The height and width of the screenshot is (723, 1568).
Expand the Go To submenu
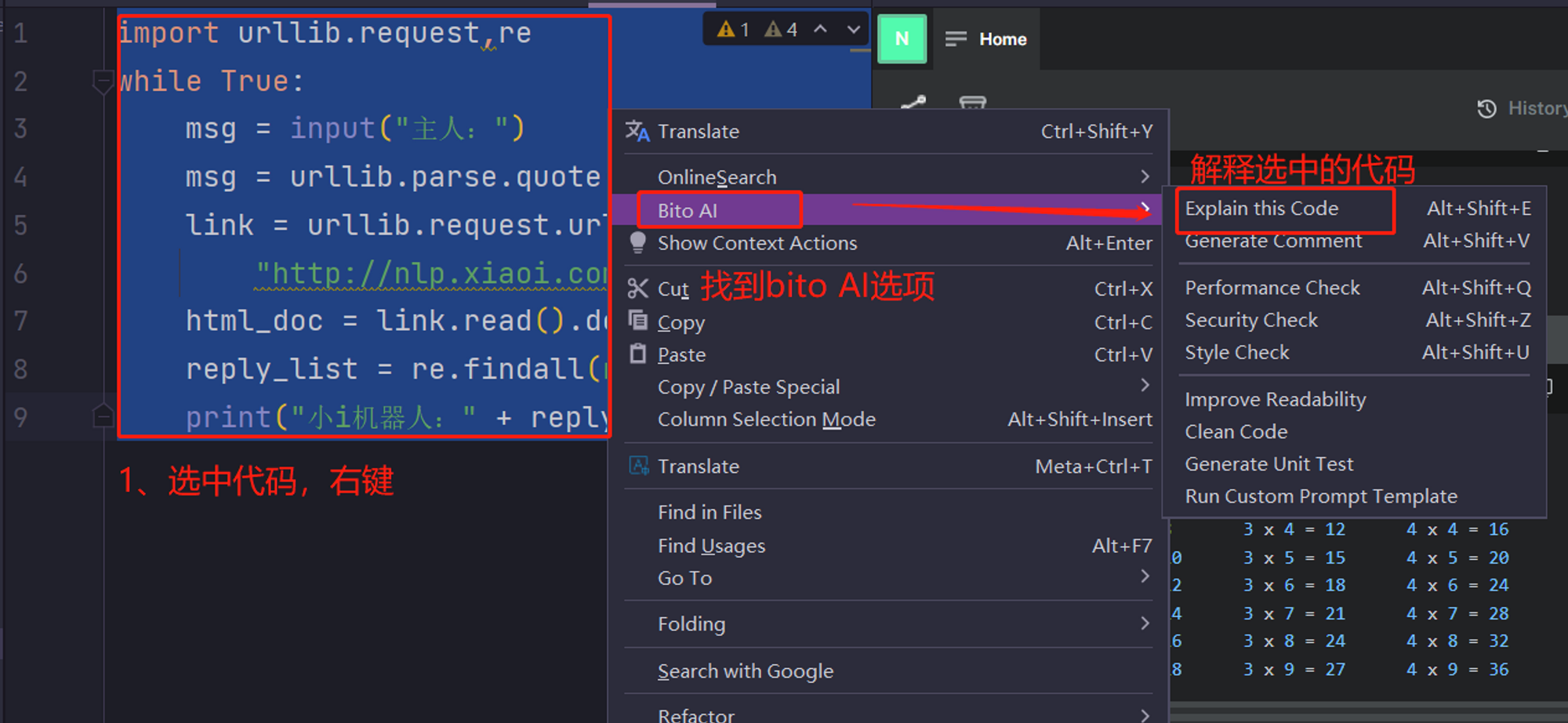(x=889, y=578)
